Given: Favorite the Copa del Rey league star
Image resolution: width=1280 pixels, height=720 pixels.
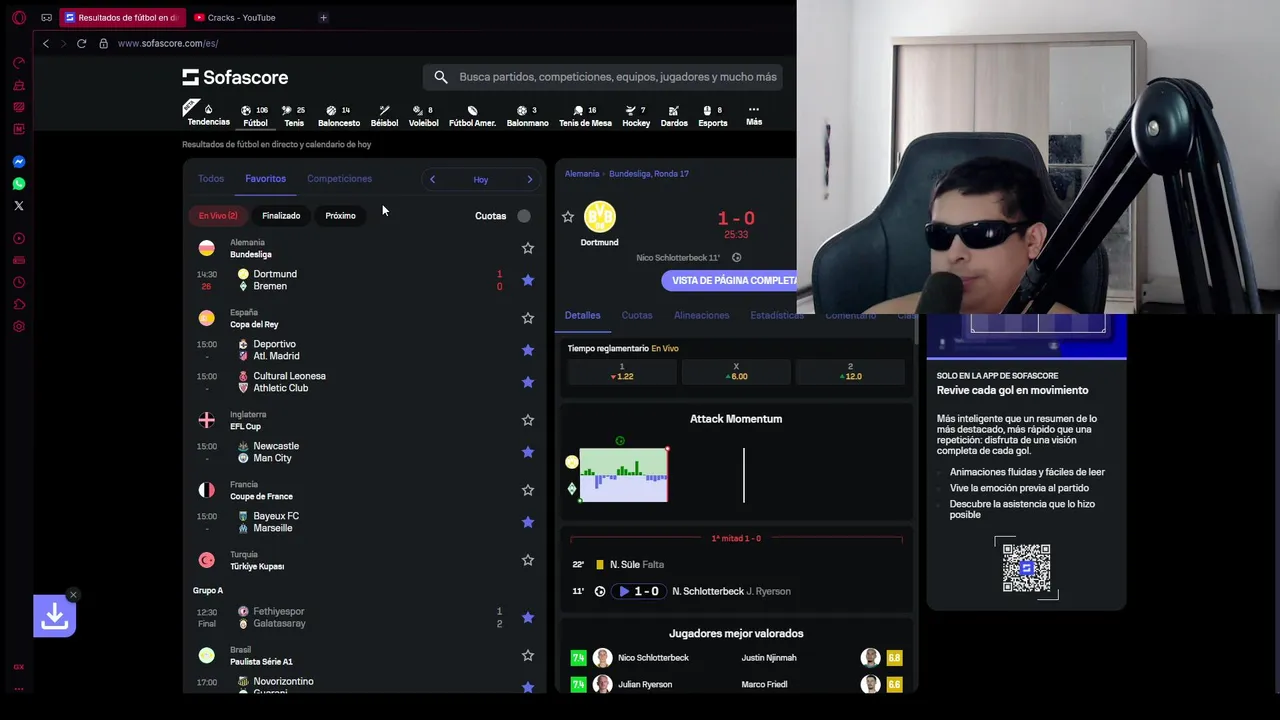Looking at the screenshot, I should pyautogui.click(x=528, y=318).
